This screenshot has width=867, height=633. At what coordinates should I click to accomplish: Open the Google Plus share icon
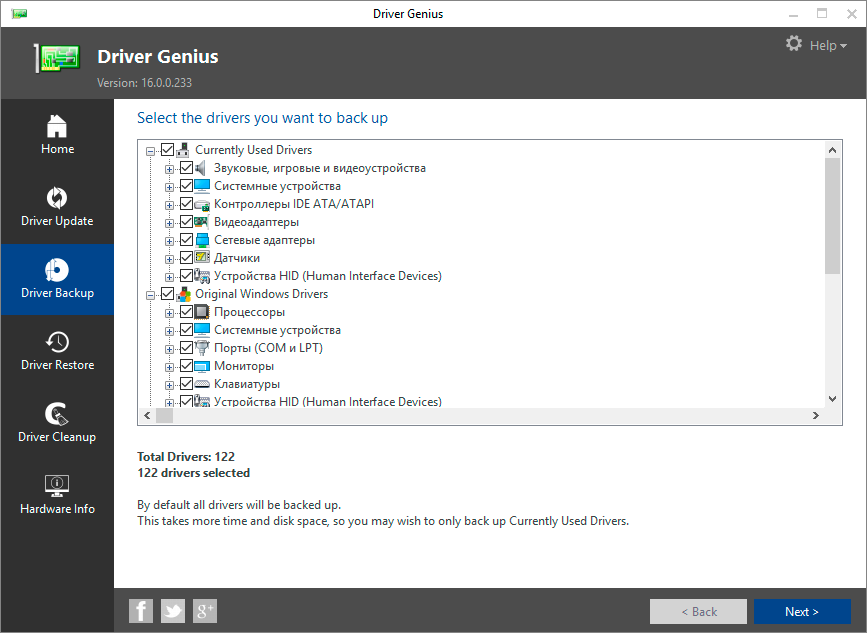tap(205, 611)
